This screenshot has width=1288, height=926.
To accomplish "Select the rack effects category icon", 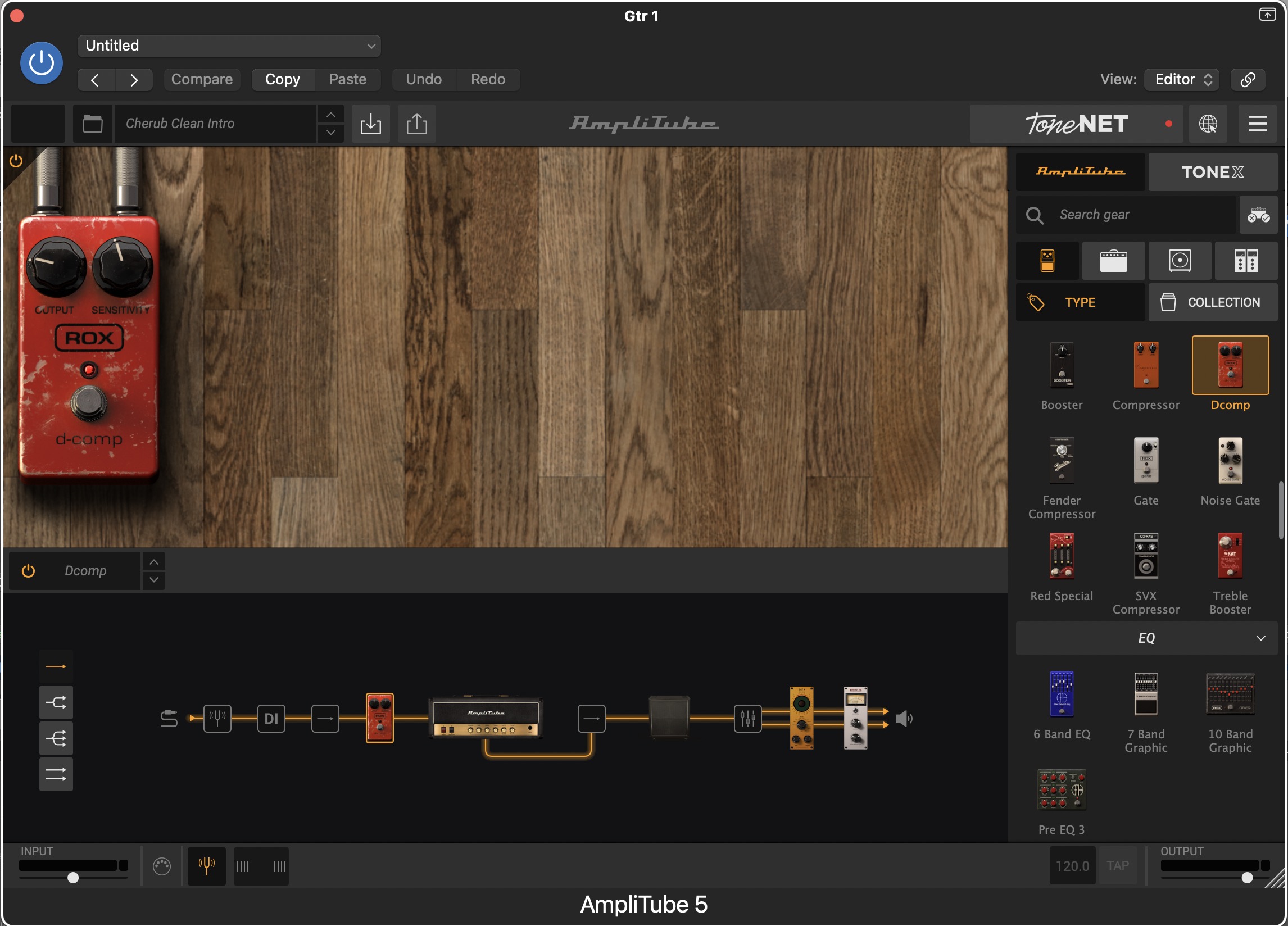I will tap(1245, 261).
